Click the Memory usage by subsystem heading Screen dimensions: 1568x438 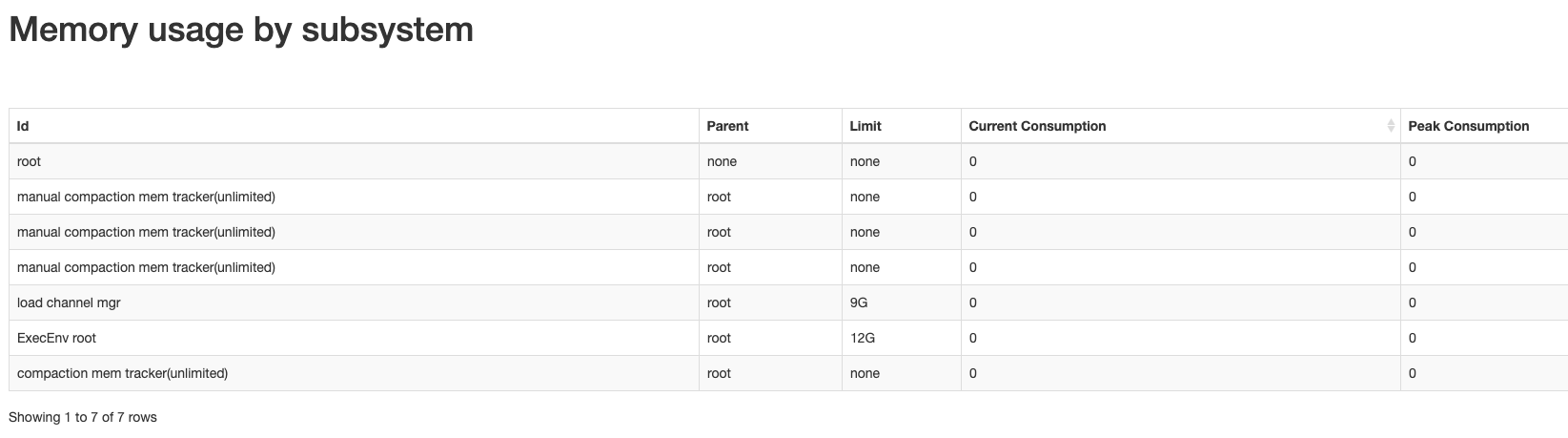(241, 30)
